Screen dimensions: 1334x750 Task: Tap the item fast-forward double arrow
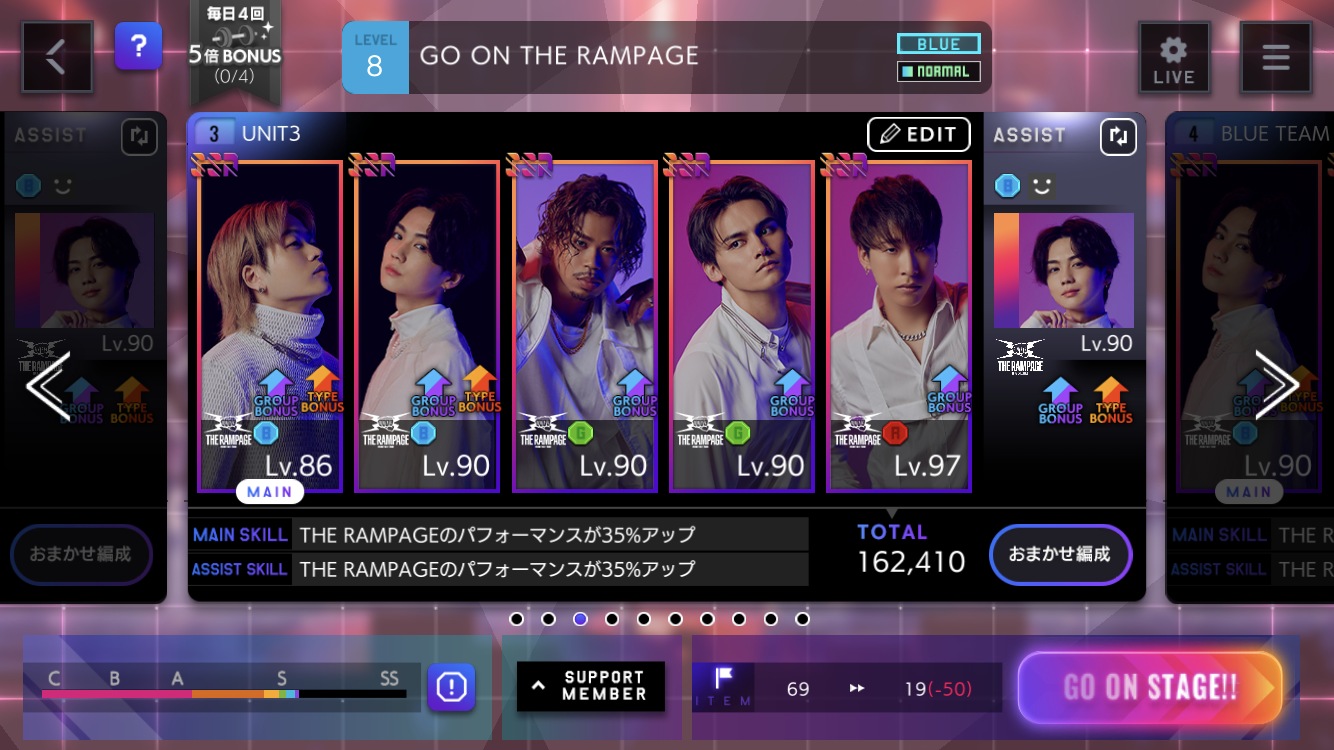click(x=857, y=688)
